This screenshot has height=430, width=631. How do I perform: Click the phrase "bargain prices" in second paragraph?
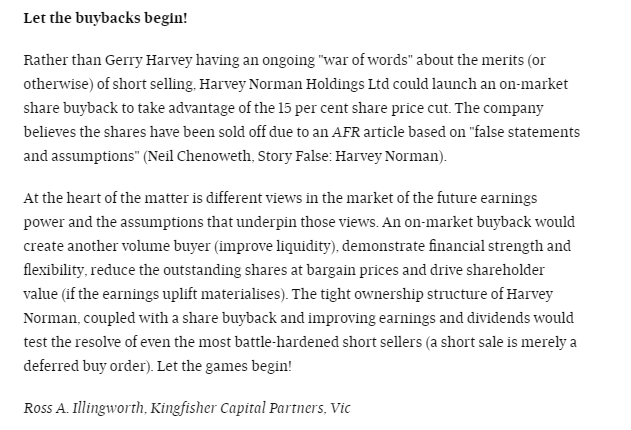[x=352, y=270]
